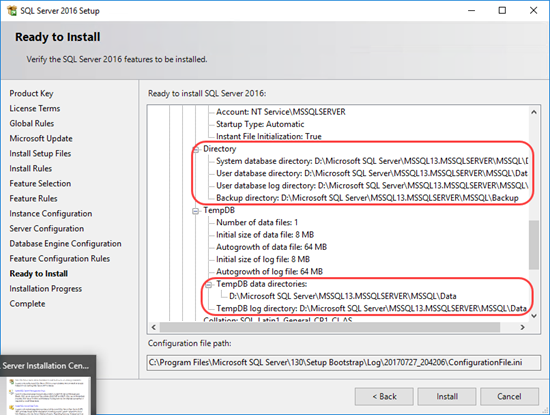Screen dimensions: 550x415
Task: Select Instant File Initialization: True row
Action: tap(269, 136)
